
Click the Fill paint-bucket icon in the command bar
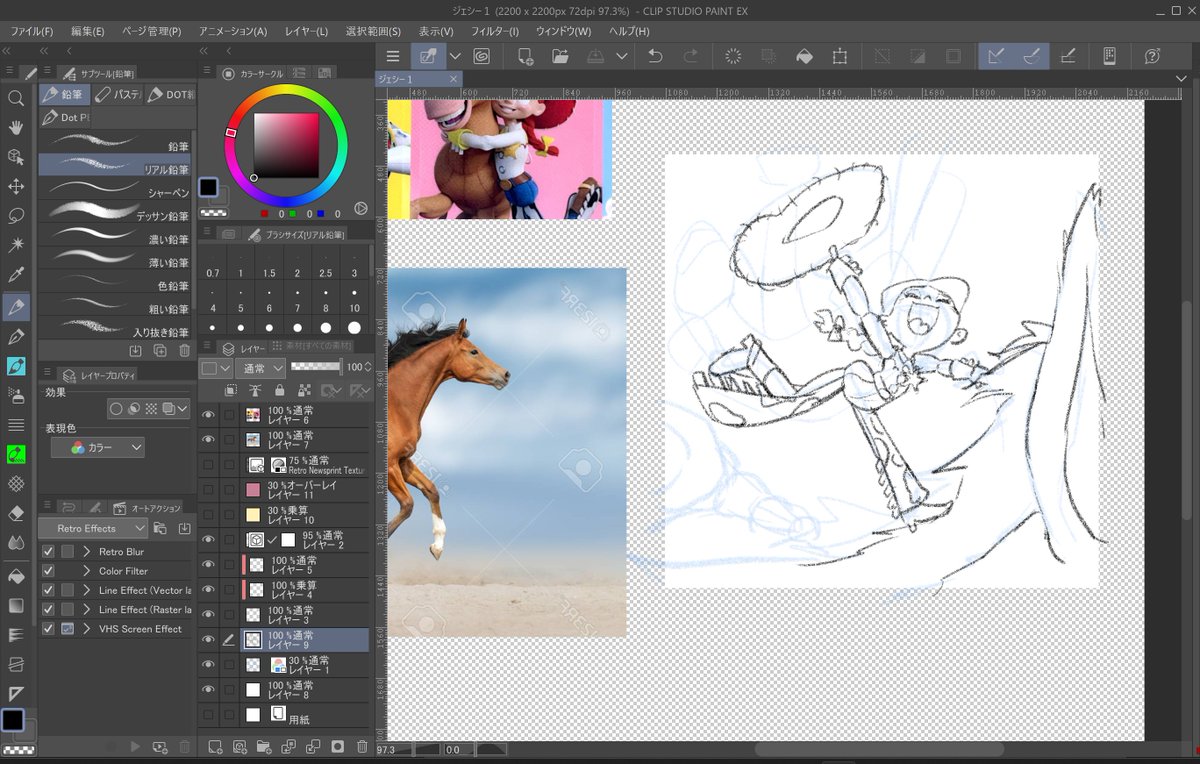804,56
